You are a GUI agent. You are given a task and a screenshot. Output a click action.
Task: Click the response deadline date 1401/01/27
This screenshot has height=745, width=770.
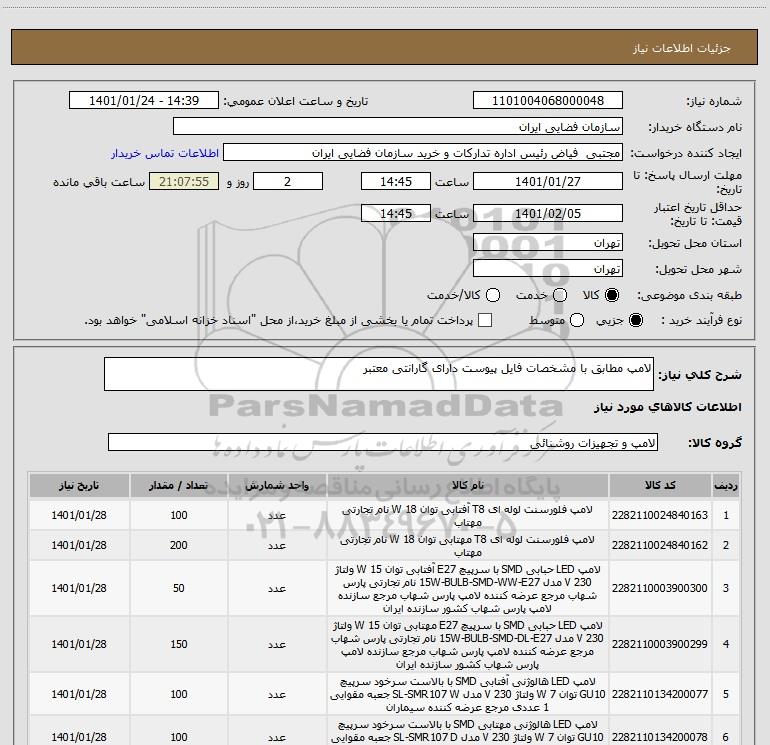[x=548, y=182]
